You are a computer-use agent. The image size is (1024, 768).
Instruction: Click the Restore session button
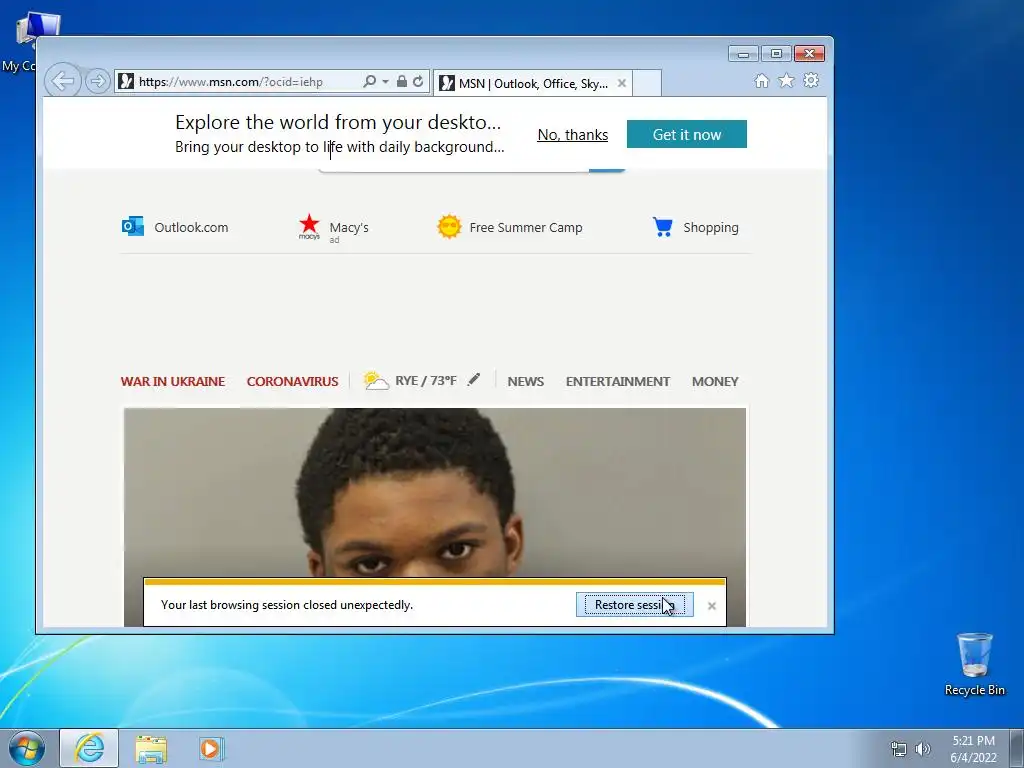pos(634,605)
